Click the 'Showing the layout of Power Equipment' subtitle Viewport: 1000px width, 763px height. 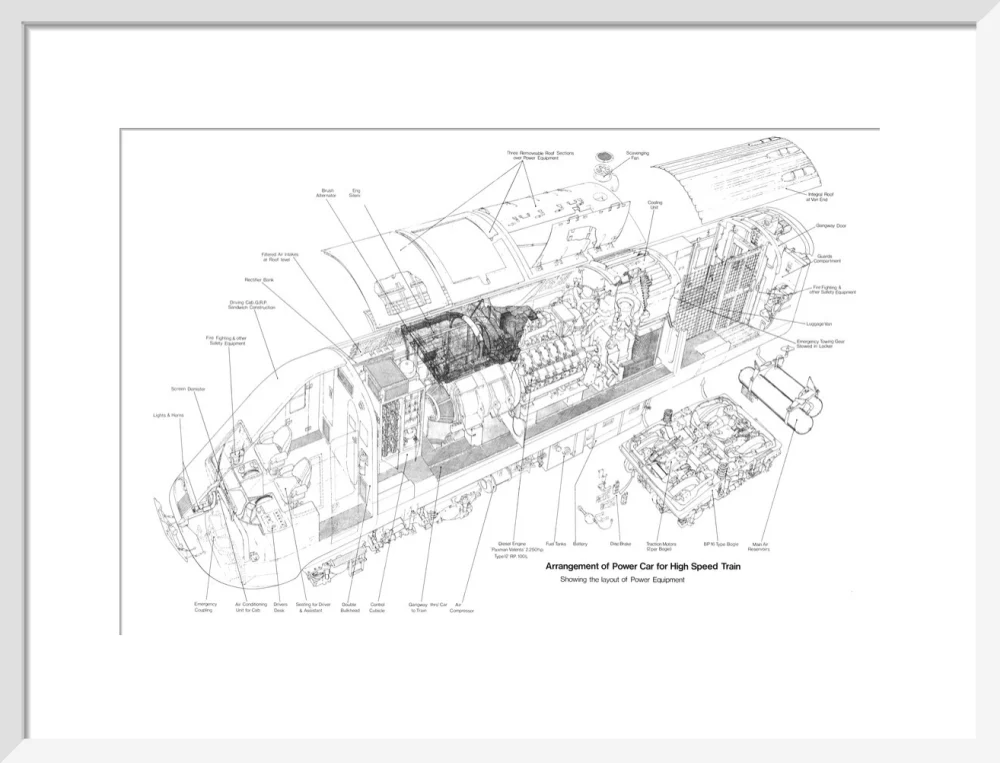(x=622, y=580)
